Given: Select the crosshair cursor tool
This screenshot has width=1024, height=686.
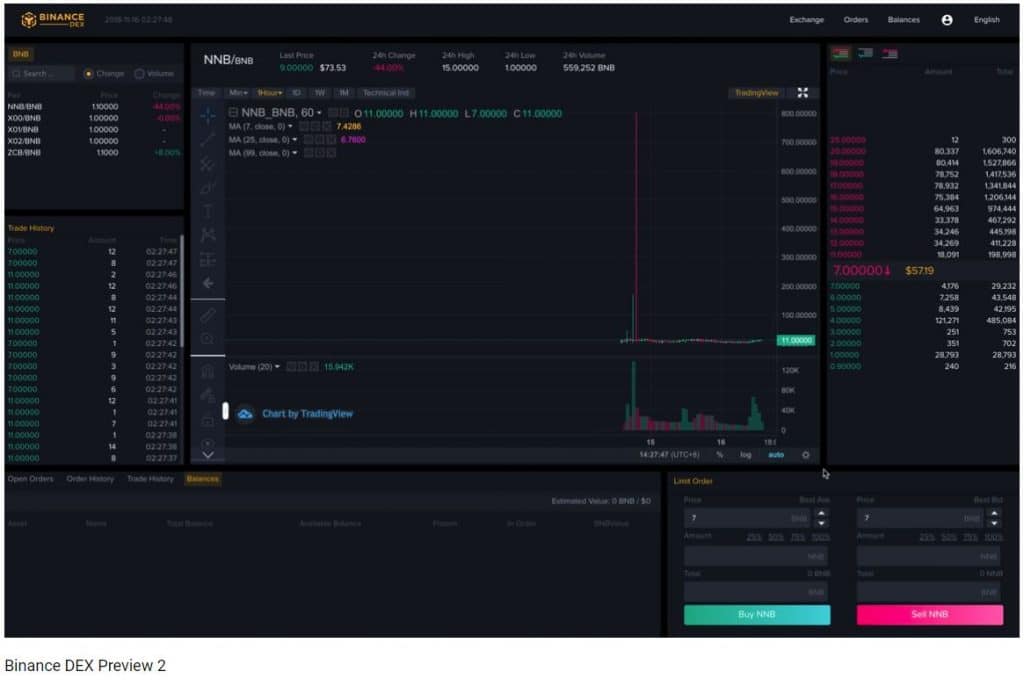Looking at the screenshot, I should (208, 116).
